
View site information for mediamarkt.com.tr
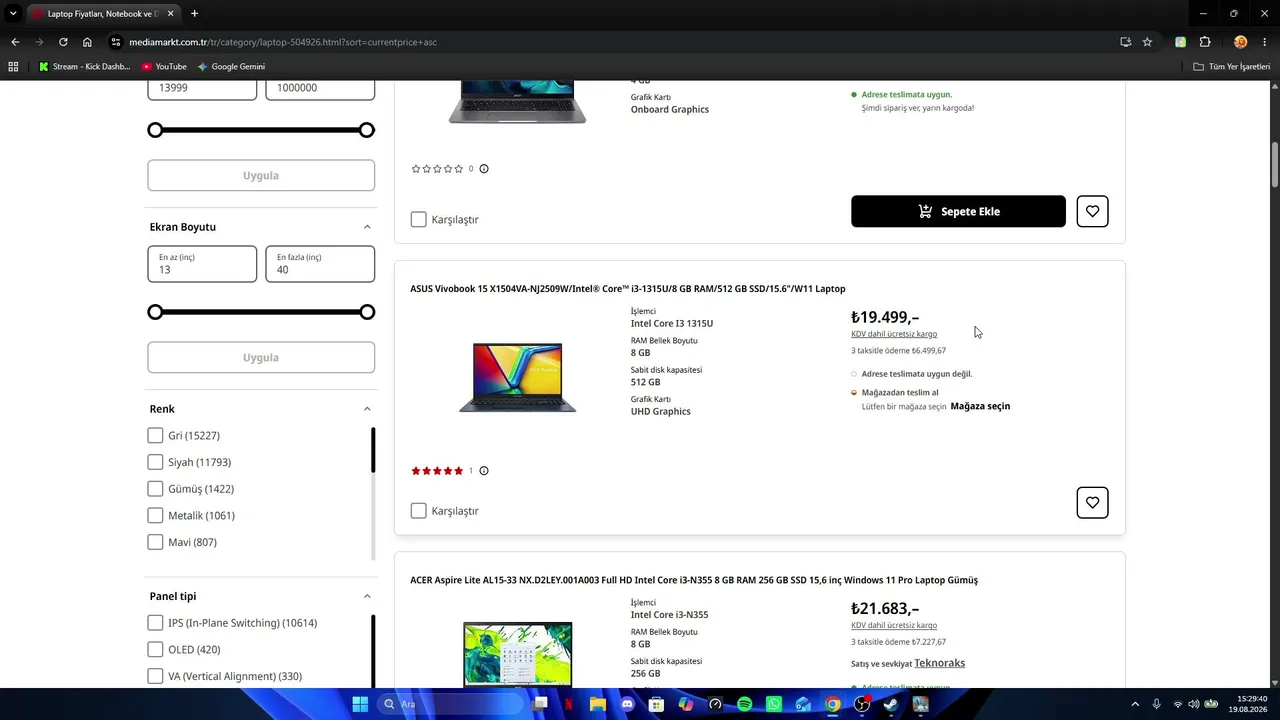pos(116,42)
